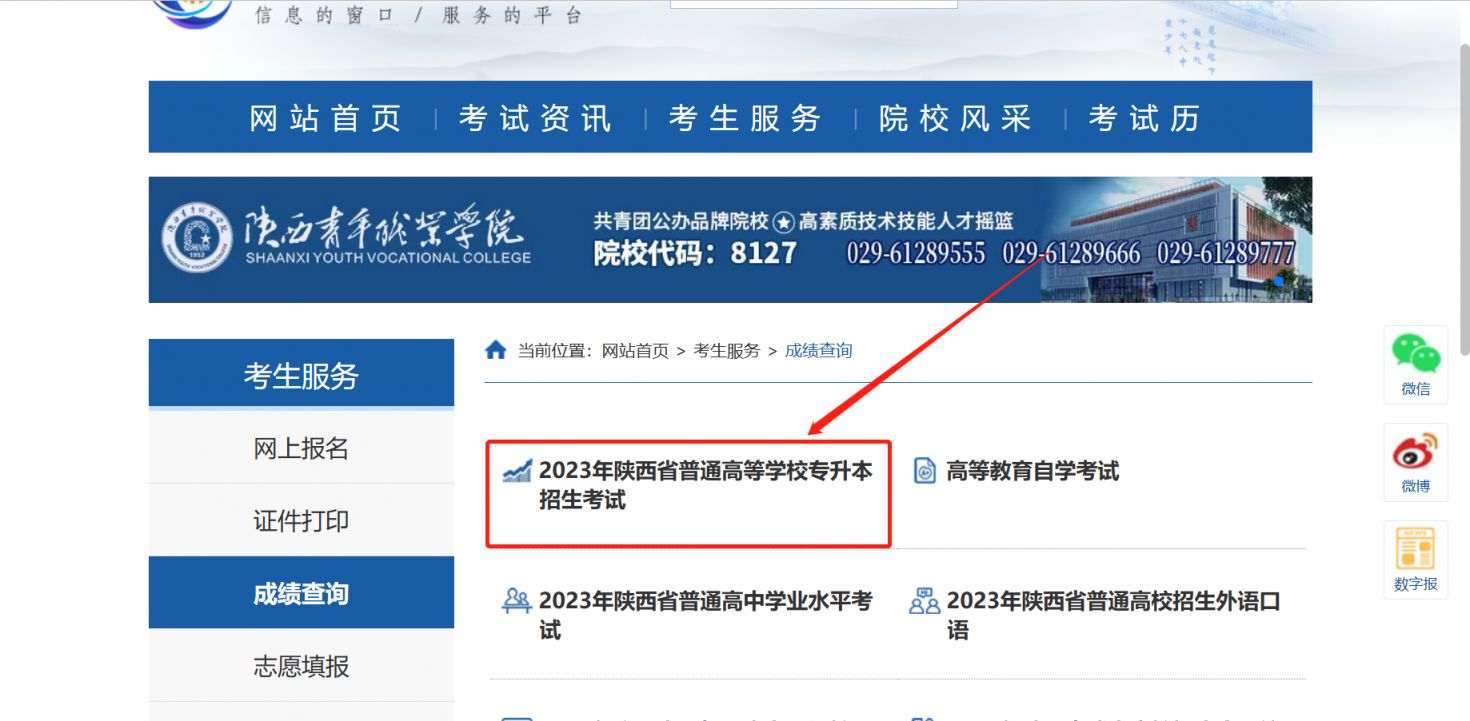Select 成绩查询 in the sidebar

301,593
